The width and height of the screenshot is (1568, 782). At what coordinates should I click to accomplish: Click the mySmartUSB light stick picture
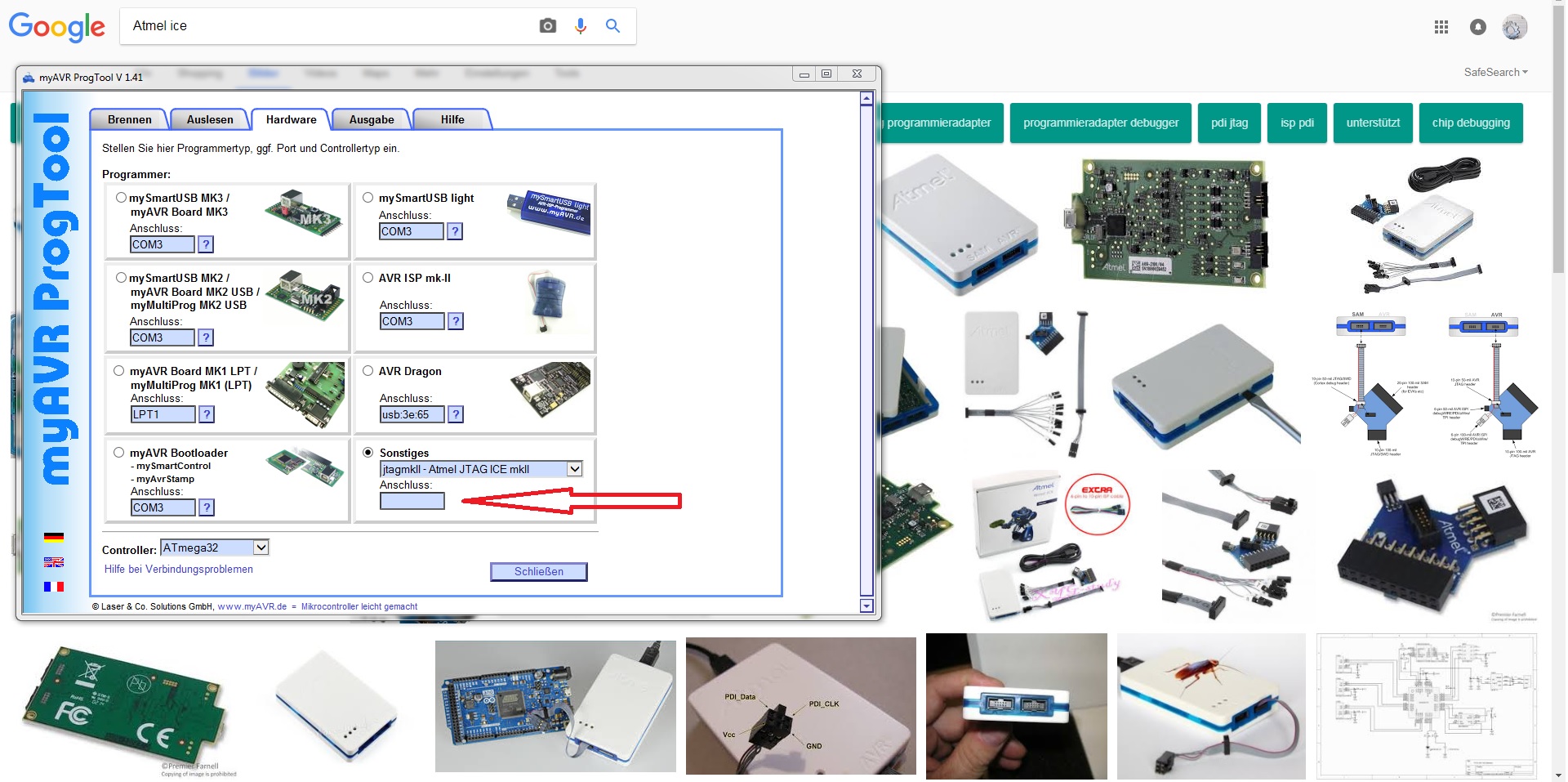pos(549,212)
